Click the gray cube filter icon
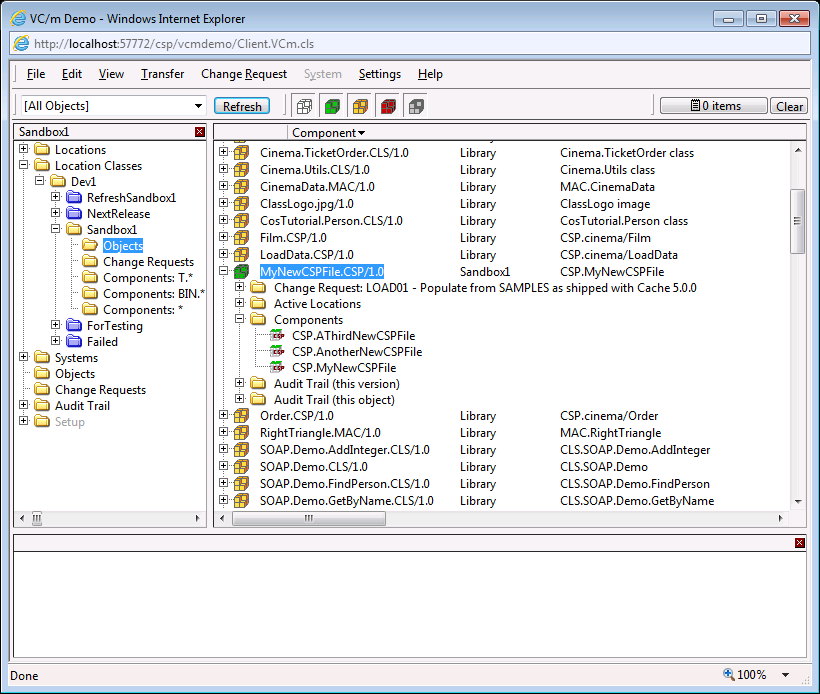 [416, 106]
